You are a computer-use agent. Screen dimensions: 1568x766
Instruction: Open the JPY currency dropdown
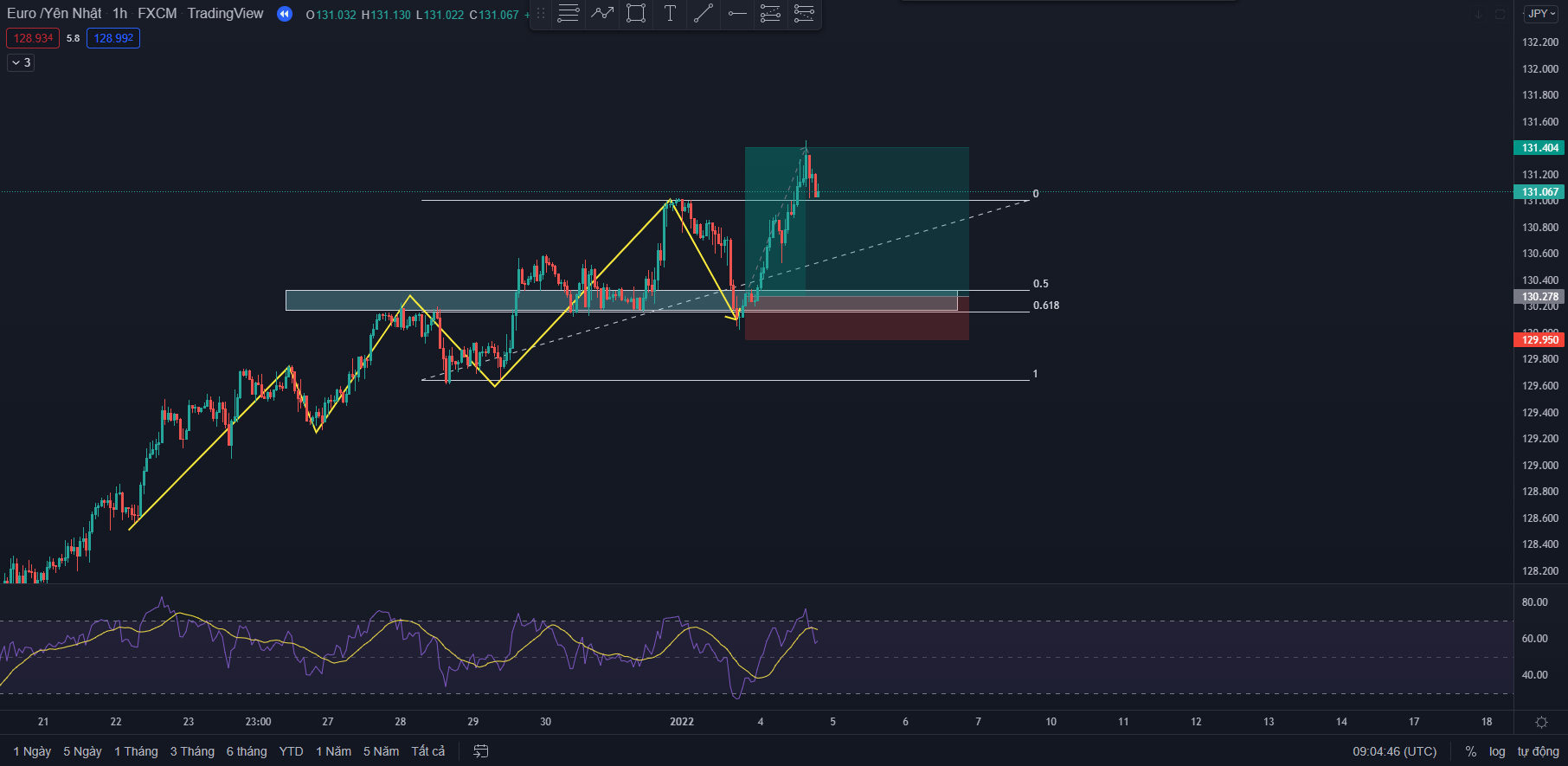pos(1541,14)
